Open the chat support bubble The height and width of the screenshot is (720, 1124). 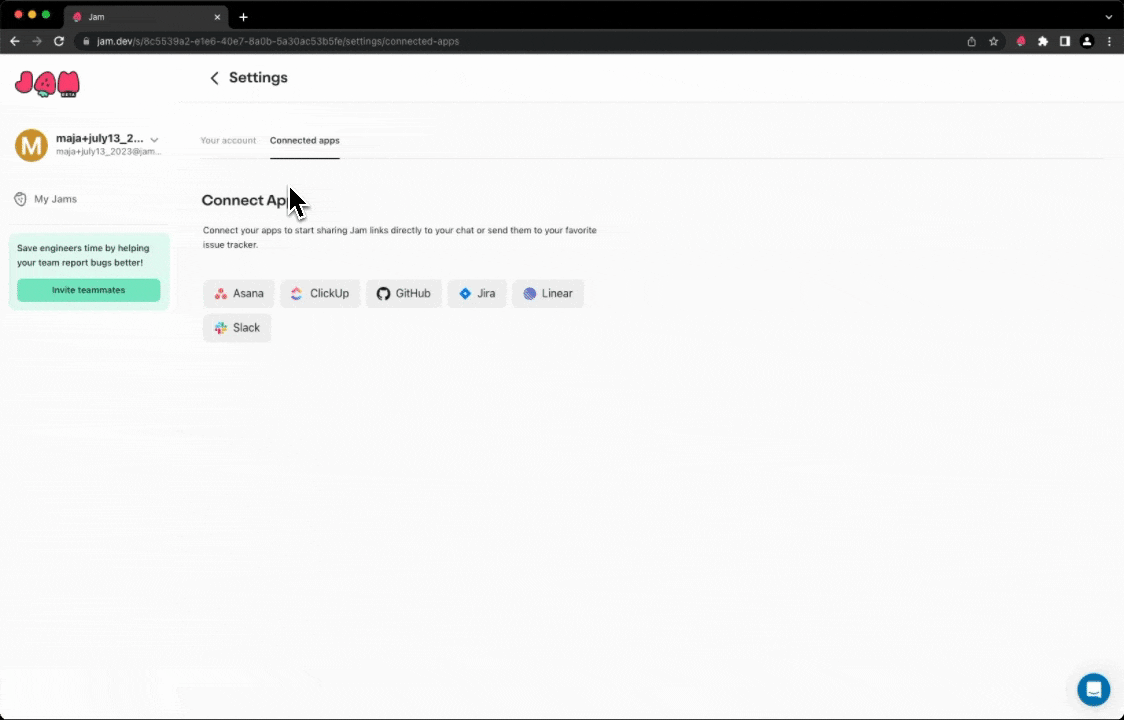click(1093, 689)
